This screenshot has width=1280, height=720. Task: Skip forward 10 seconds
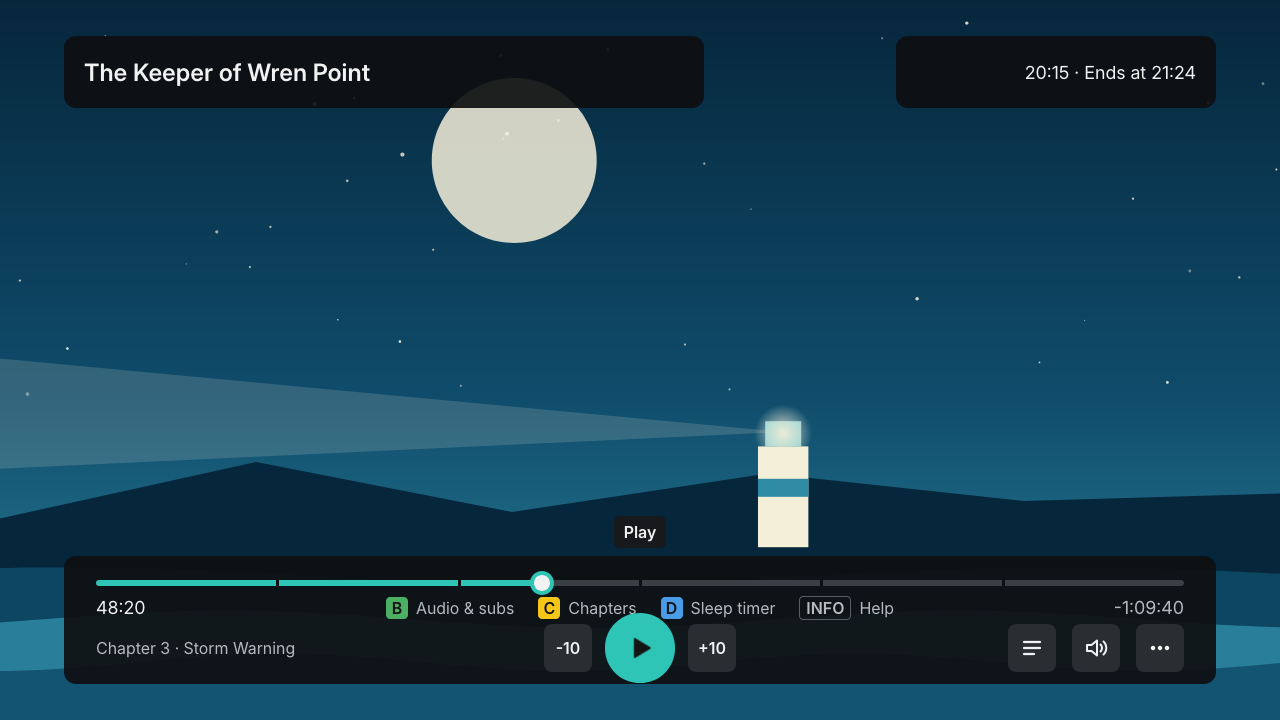click(x=712, y=648)
